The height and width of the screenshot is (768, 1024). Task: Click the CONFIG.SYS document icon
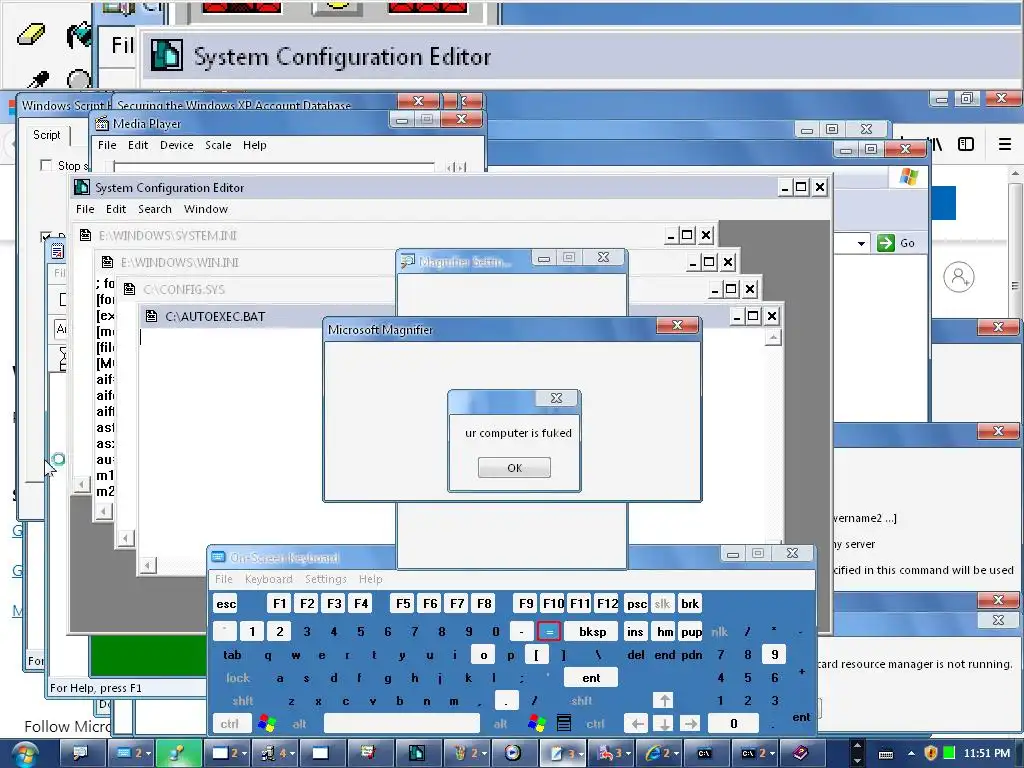(129, 289)
